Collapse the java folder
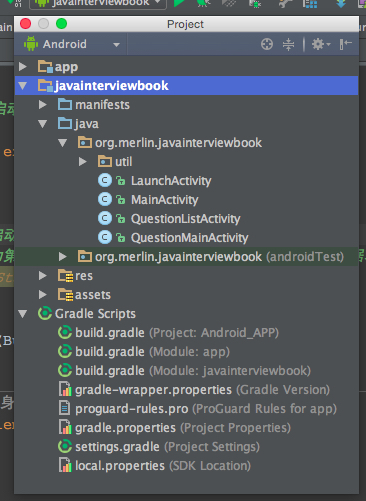The height and width of the screenshot is (501, 366). (x=43, y=124)
